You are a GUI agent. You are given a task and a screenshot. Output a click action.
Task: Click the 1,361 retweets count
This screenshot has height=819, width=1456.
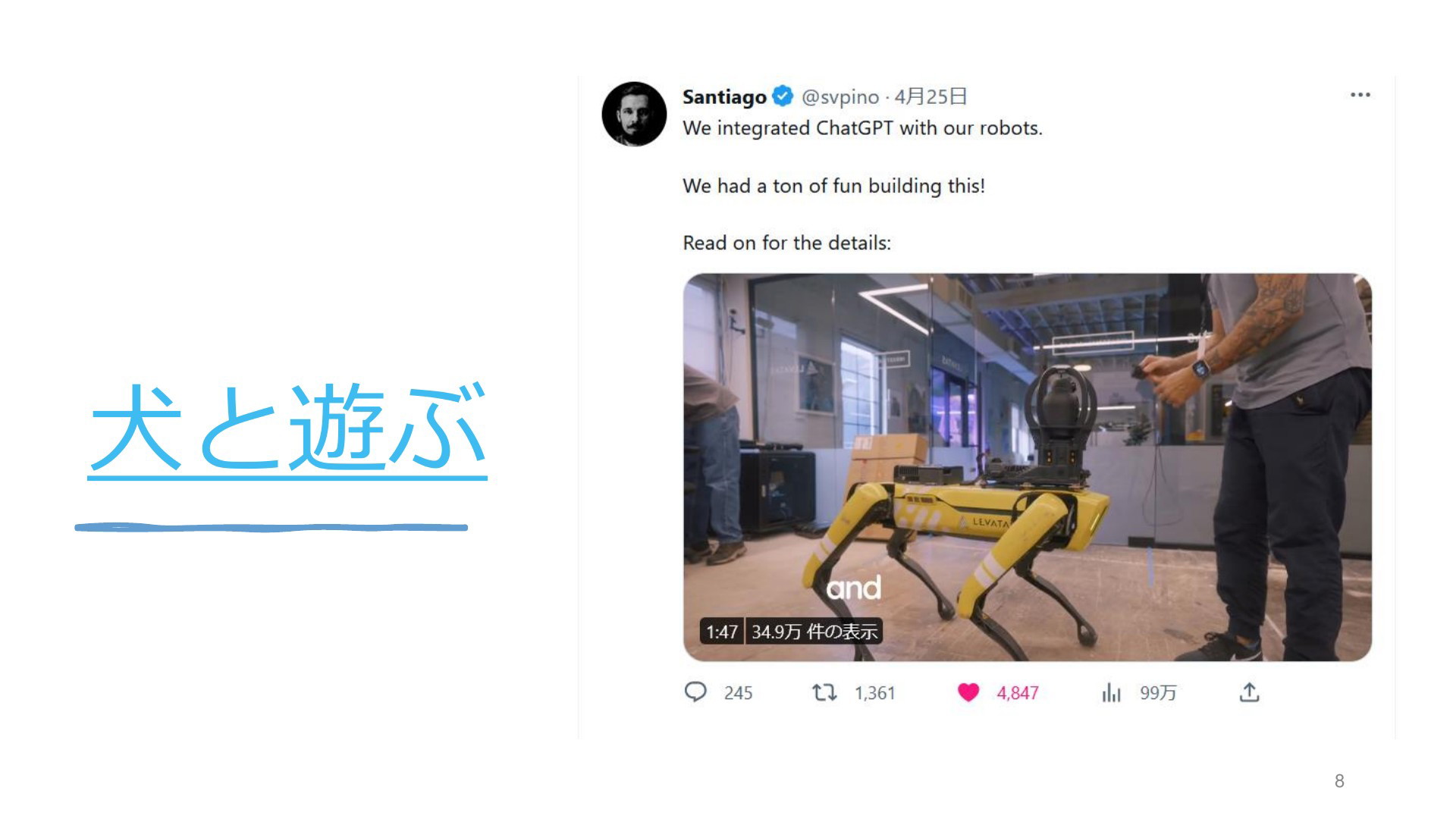pos(875,693)
